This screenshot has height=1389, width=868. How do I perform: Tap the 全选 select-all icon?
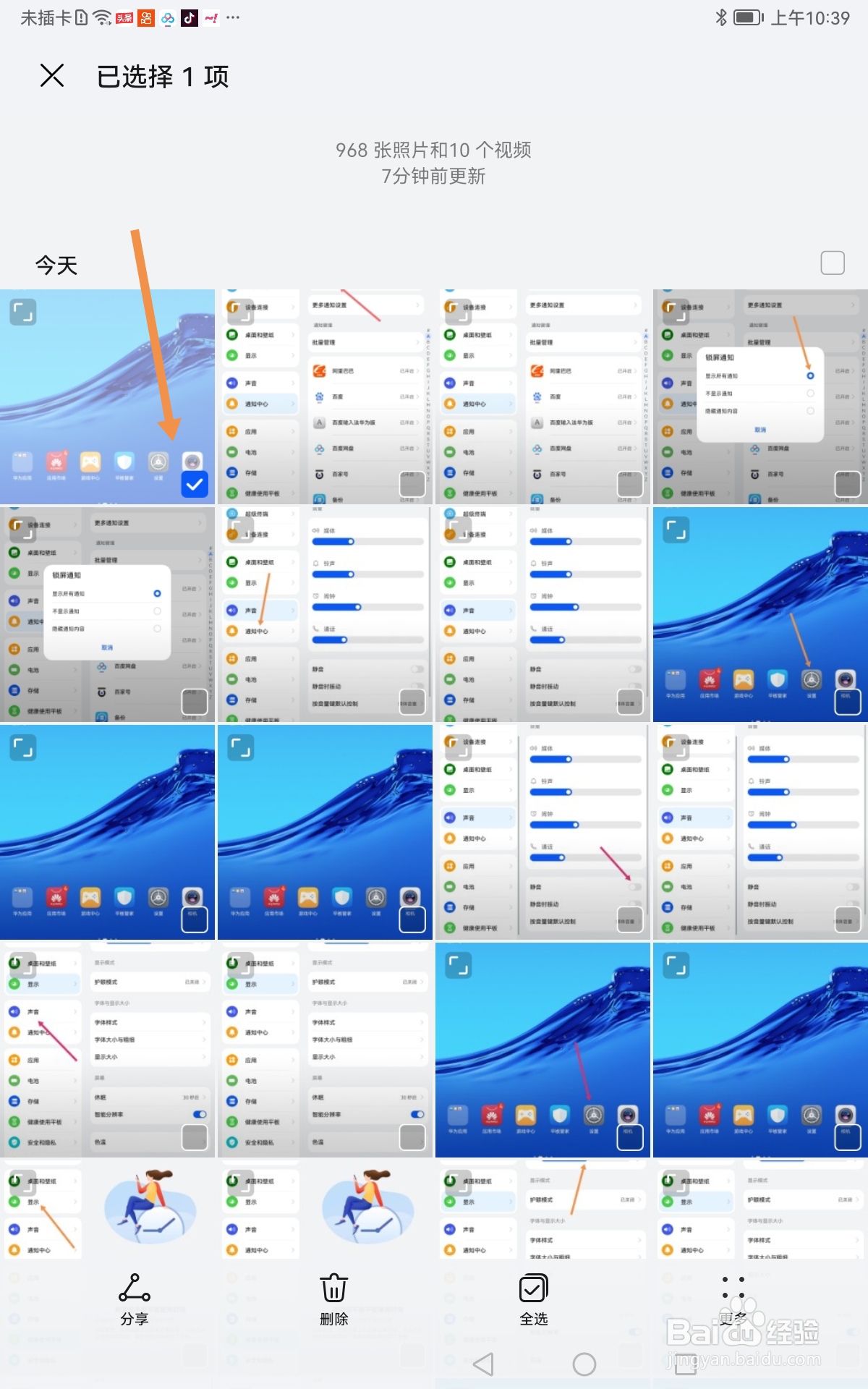pos(534,1288)
